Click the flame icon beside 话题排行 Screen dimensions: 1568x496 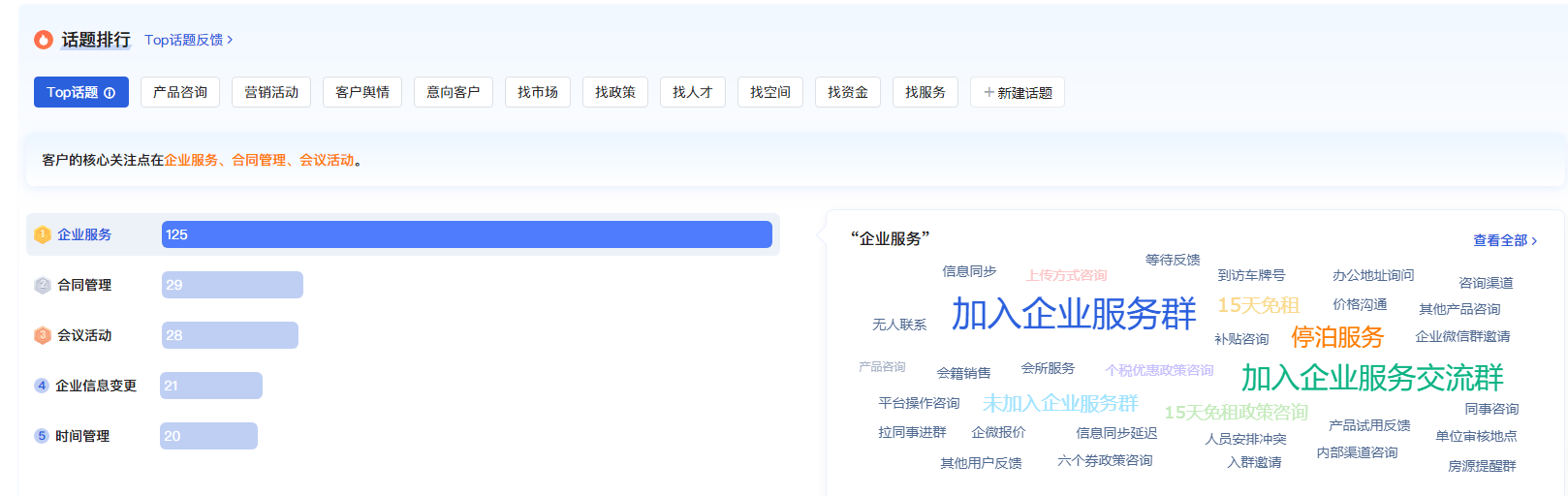pos(44,40)
